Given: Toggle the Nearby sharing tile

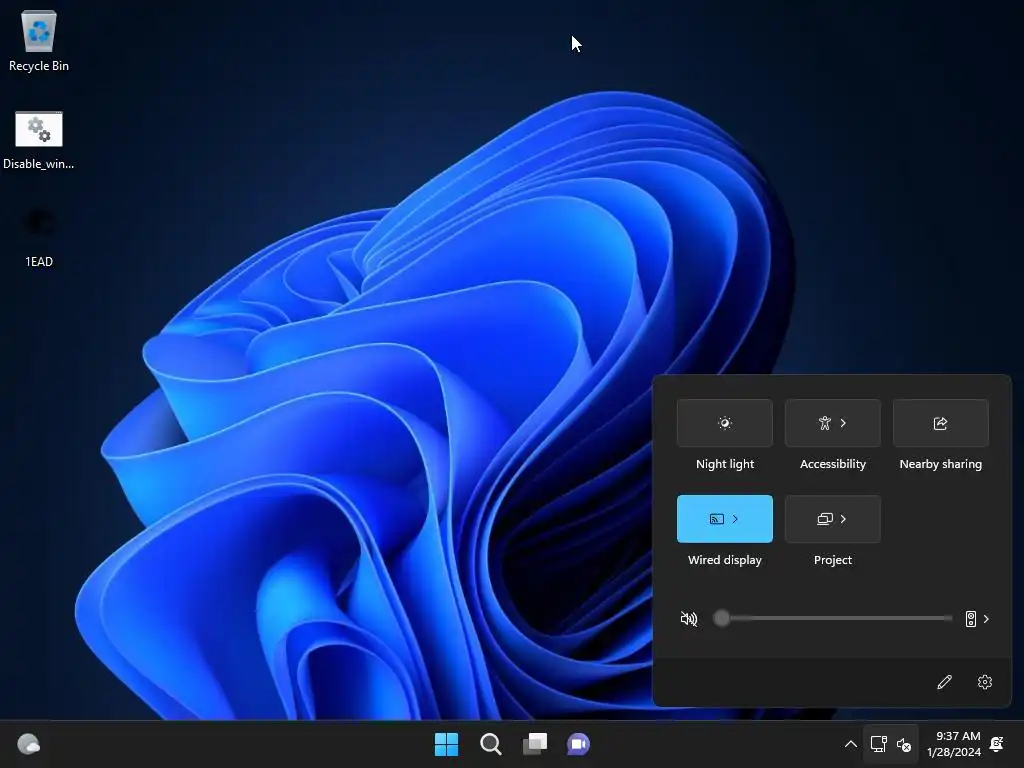Looking at the screenshot, I should tap(940, 423).
